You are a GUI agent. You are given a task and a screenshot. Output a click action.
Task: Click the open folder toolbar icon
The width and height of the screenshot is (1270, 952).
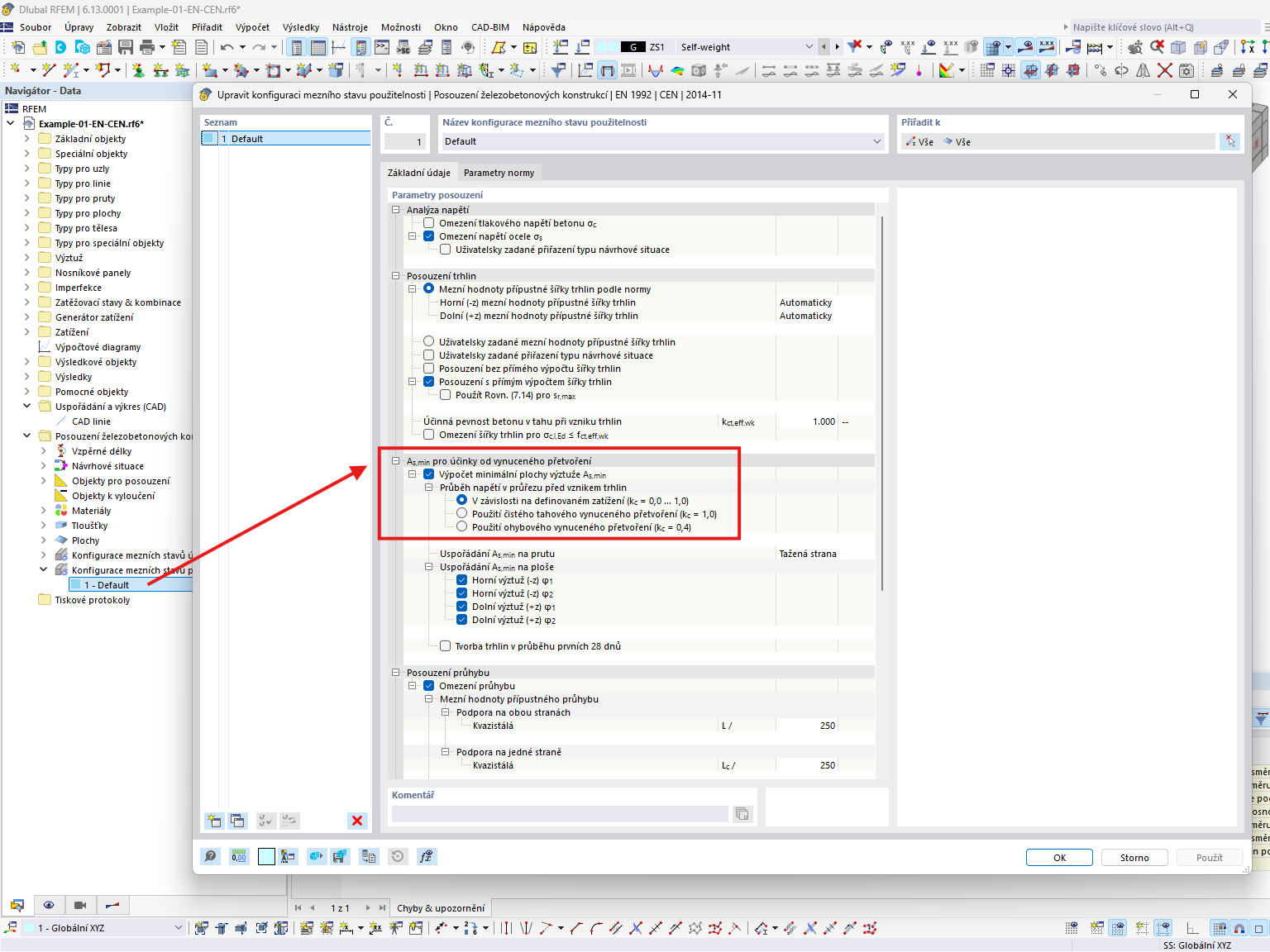(x=40, y=47)
